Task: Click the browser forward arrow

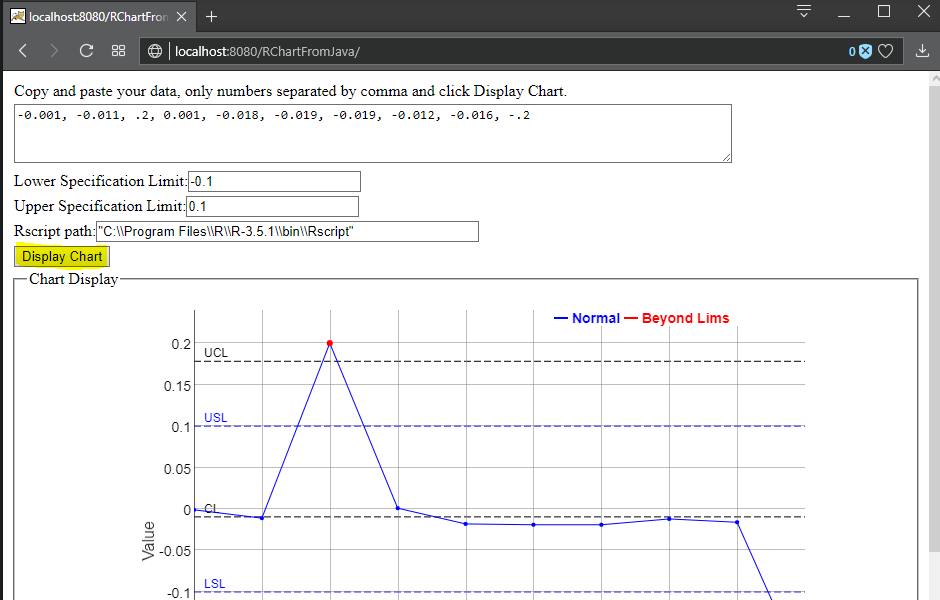Action: click(54, 51)
